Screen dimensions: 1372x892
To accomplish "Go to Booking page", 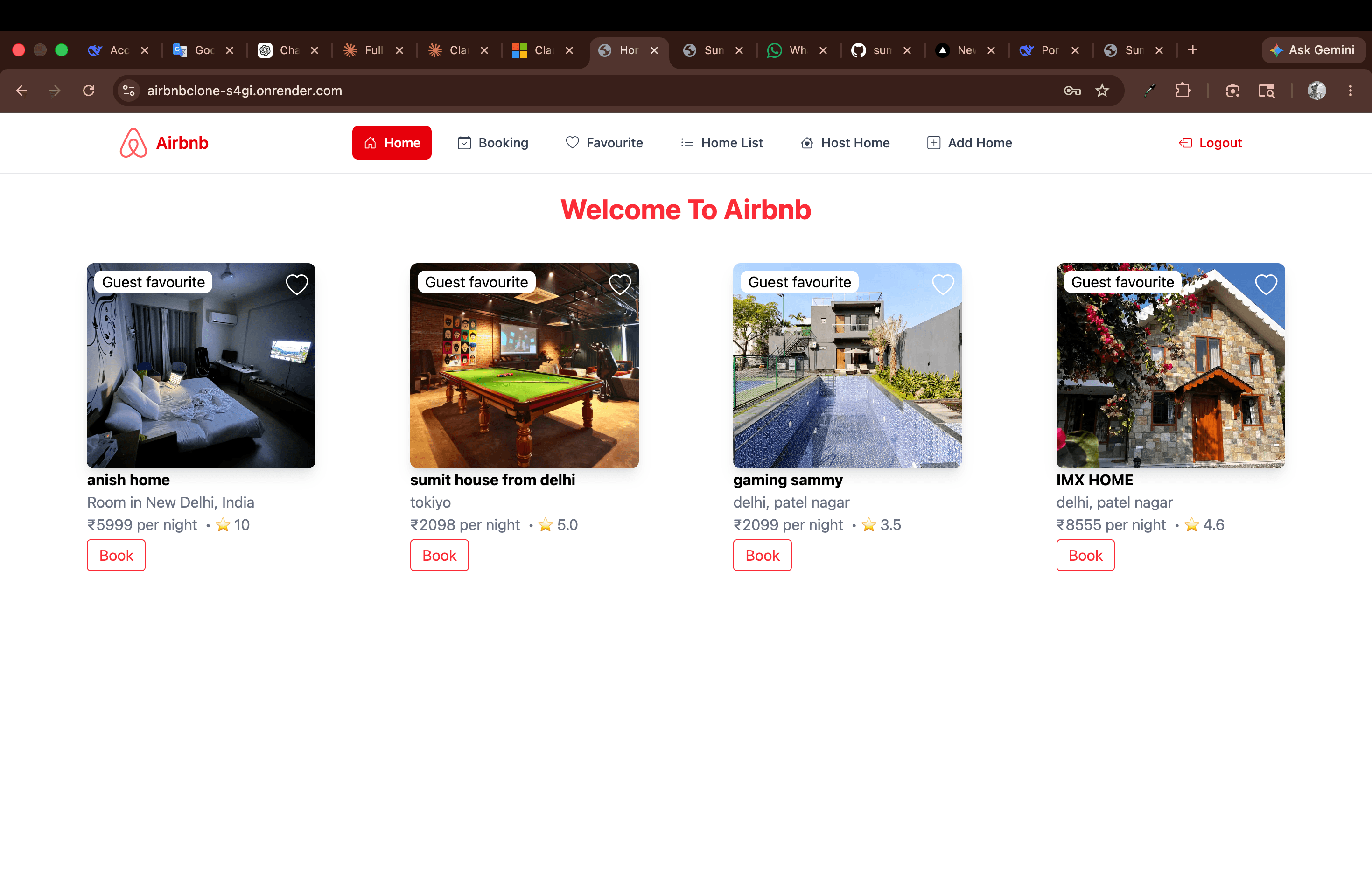I will (493, 143).
